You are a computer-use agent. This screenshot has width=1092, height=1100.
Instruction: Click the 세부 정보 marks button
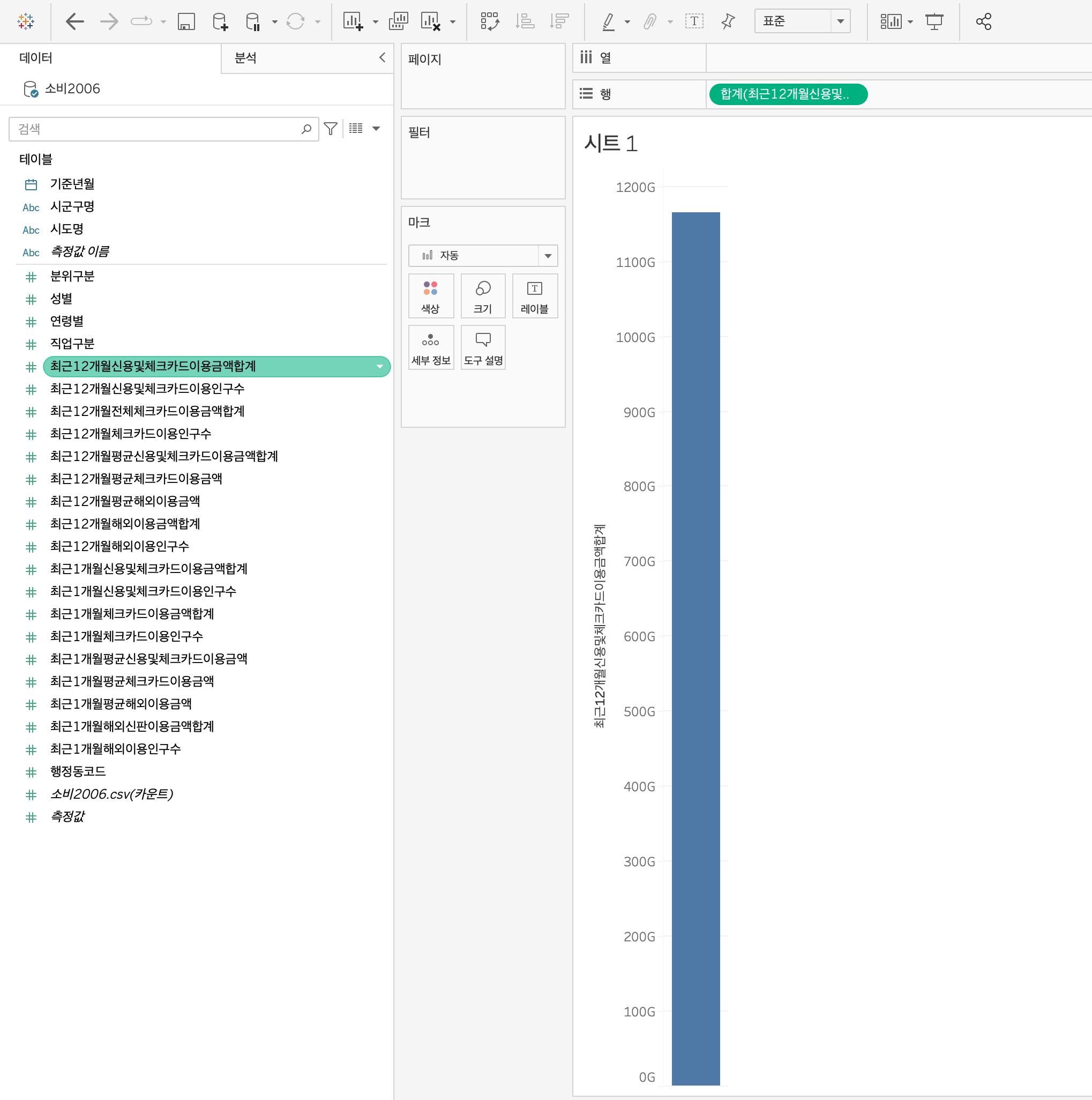coord(431,348)
